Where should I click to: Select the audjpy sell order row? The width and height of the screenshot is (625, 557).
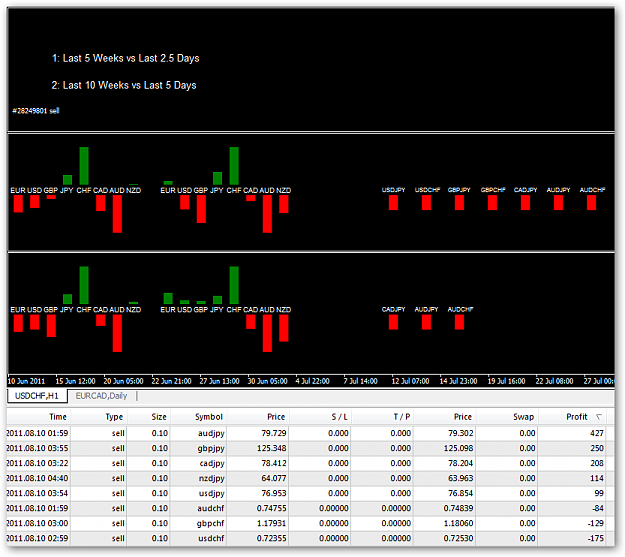[x=306, y=433]
